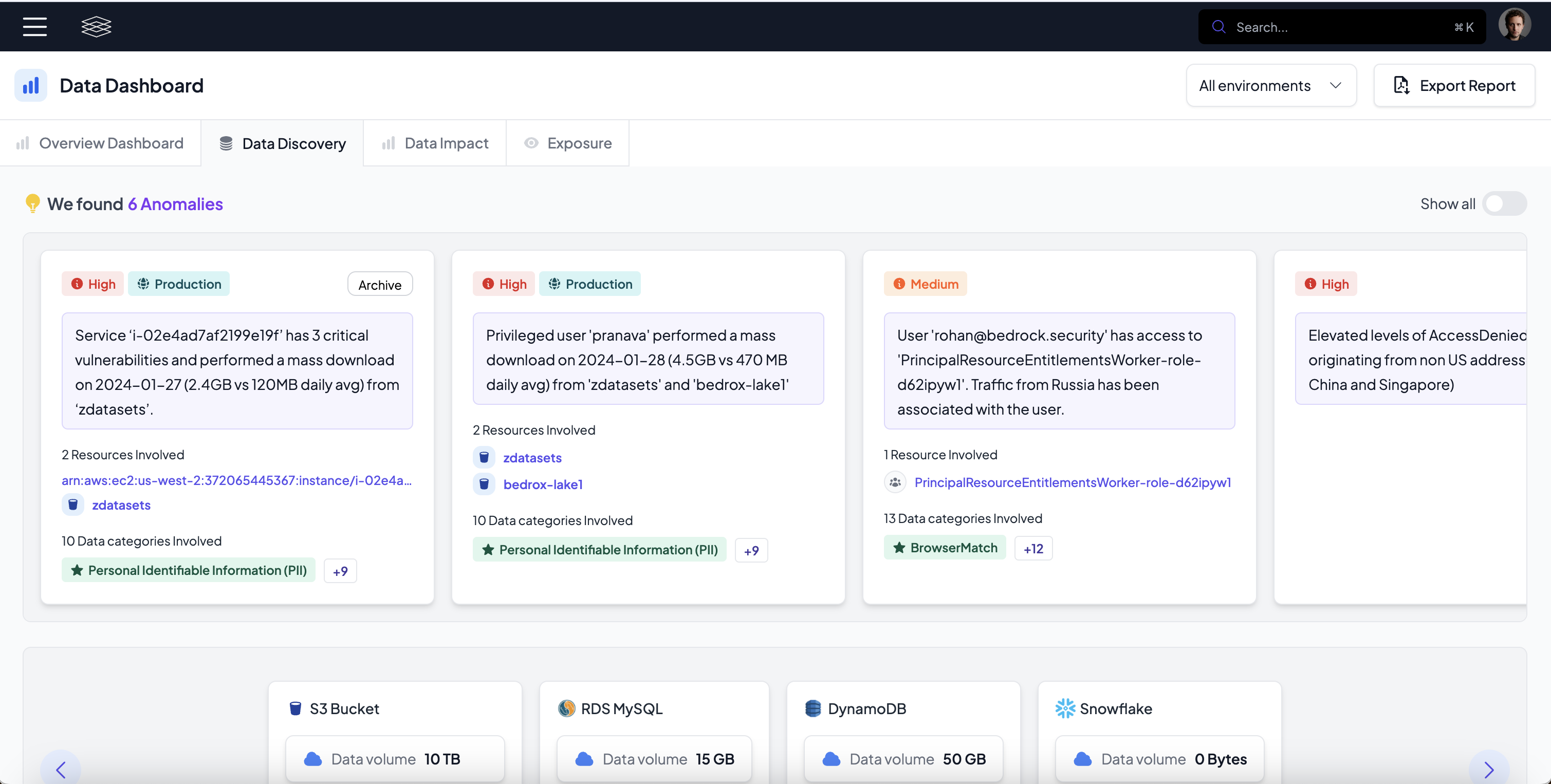Click the search magnifier icon
This screenshot has width=1551, height=784.
coord(1218,27)
